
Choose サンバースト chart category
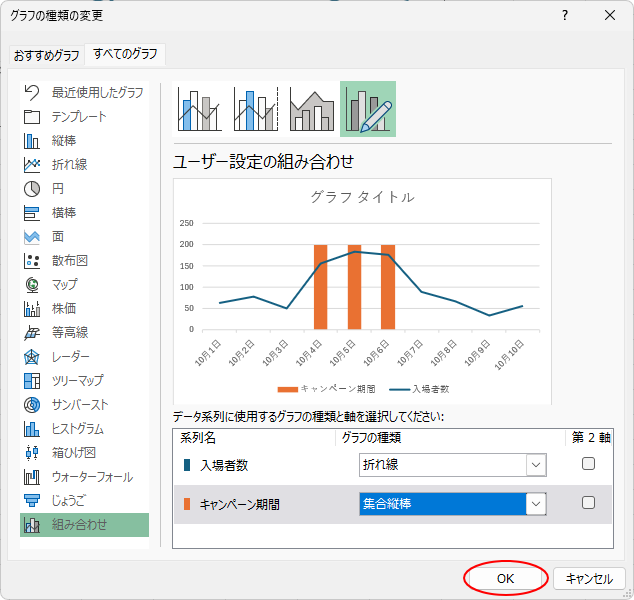coord(80,405)
